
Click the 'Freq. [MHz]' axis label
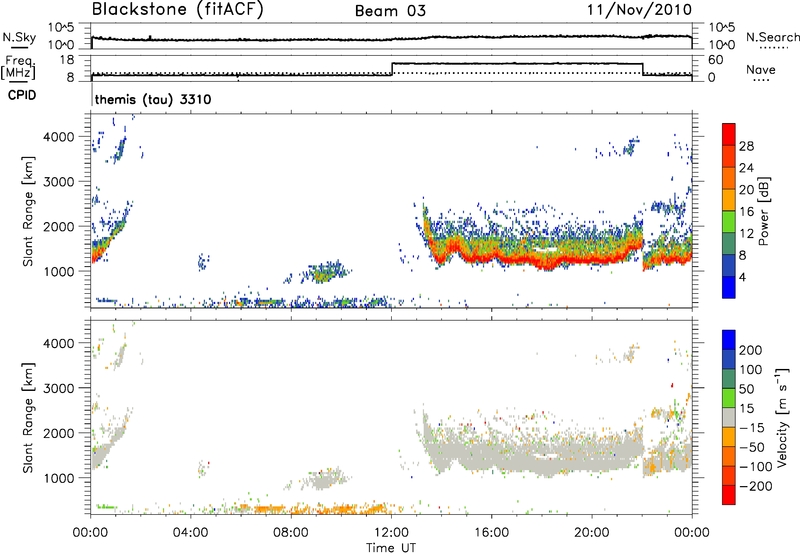pos(18,68)
